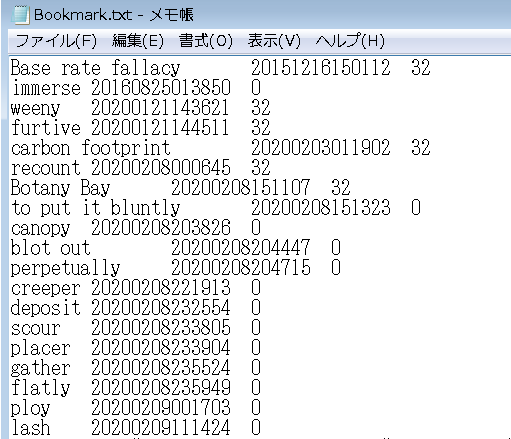Click timestamp 20200121143621
511x439 pixels.
pos(160,108)
